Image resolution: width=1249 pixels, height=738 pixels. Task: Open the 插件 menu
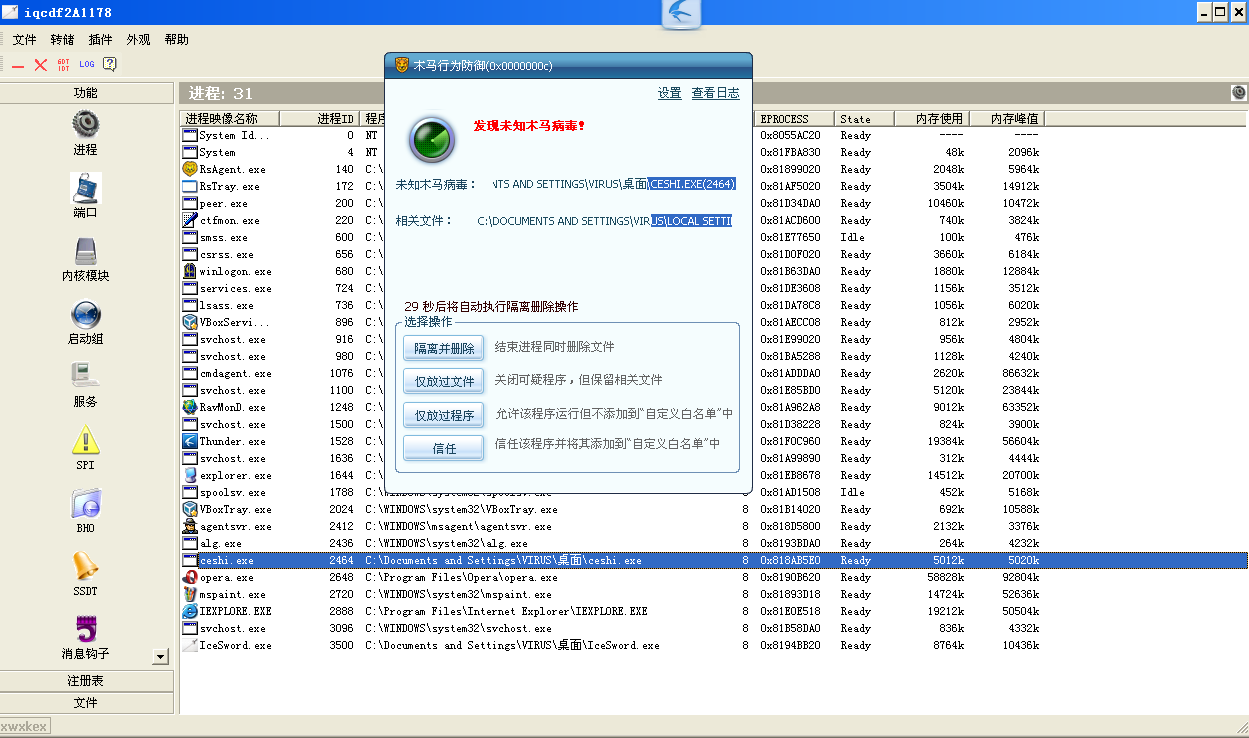pyautogui.click(x=100, y=40)
